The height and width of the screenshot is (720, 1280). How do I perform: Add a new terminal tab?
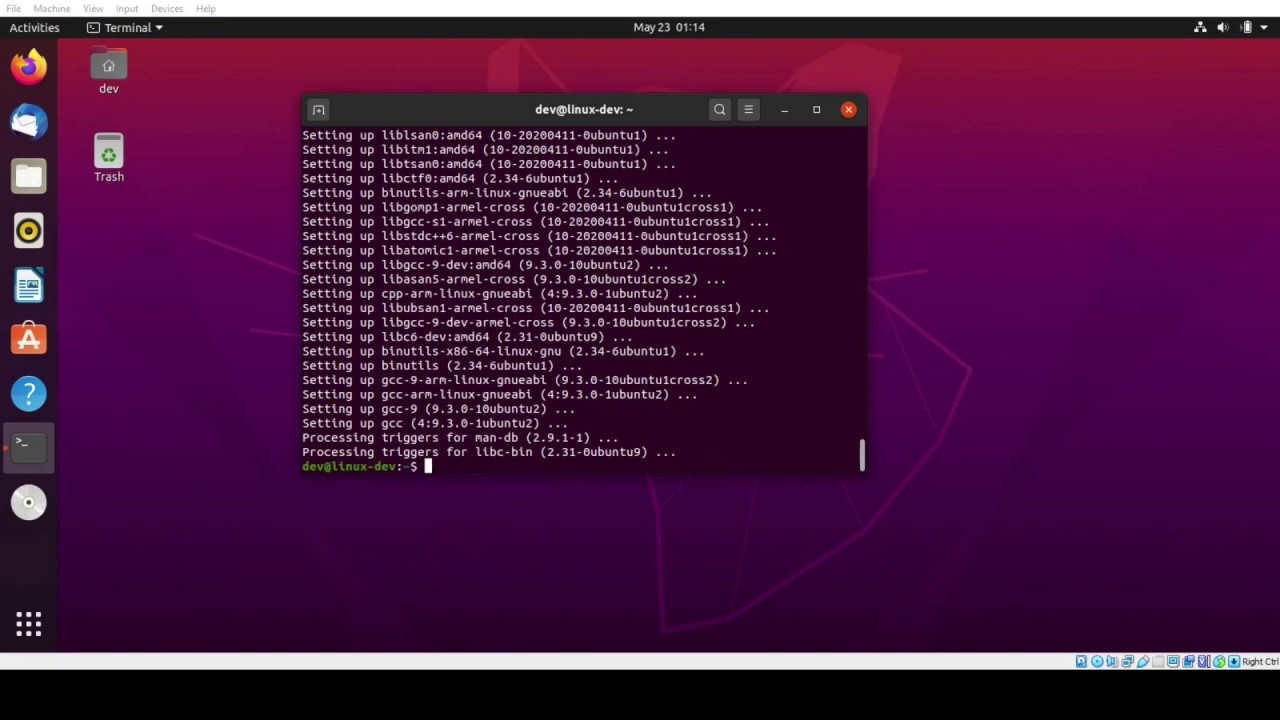[x=319, y=110]
